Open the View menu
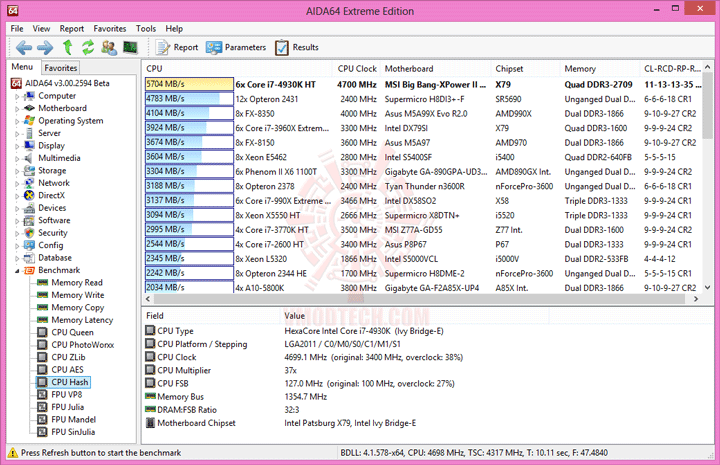 click(41, 28)
